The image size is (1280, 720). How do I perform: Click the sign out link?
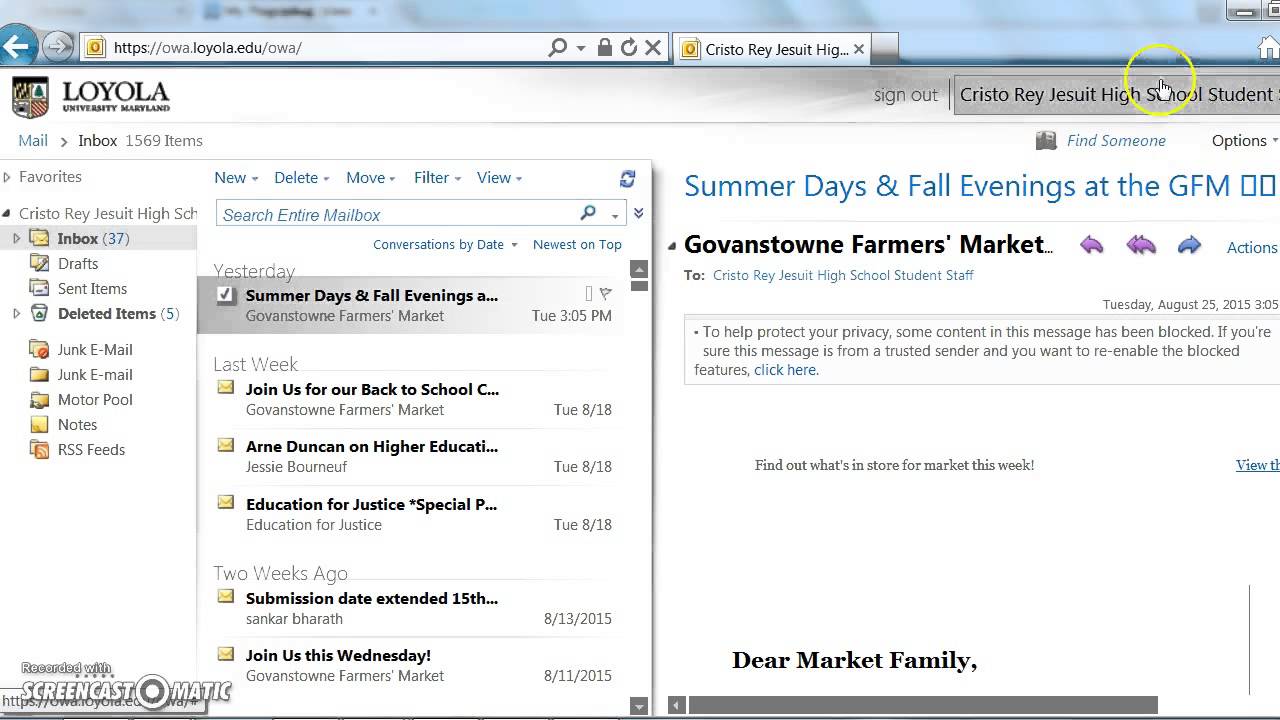(905, 95)
